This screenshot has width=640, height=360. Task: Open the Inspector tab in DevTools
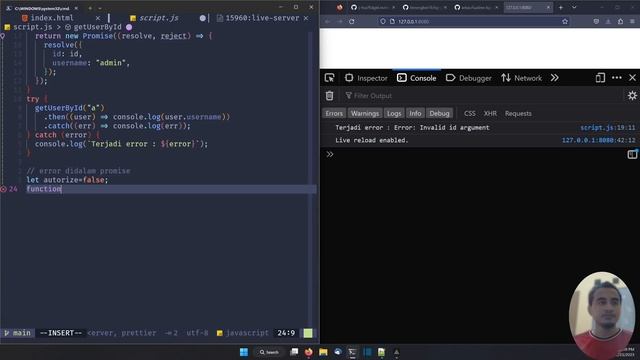[x=366, y=78]
